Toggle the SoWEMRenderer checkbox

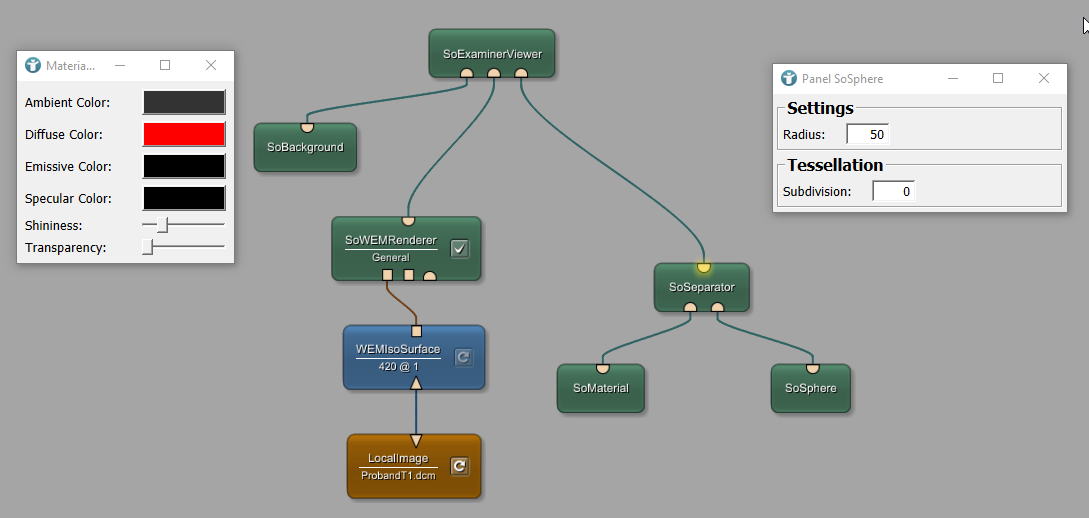[x=460, y=249]
